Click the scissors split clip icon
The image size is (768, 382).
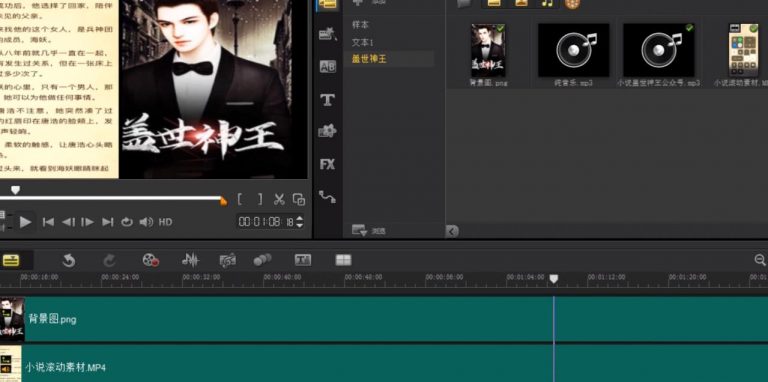tap(279, 199)
